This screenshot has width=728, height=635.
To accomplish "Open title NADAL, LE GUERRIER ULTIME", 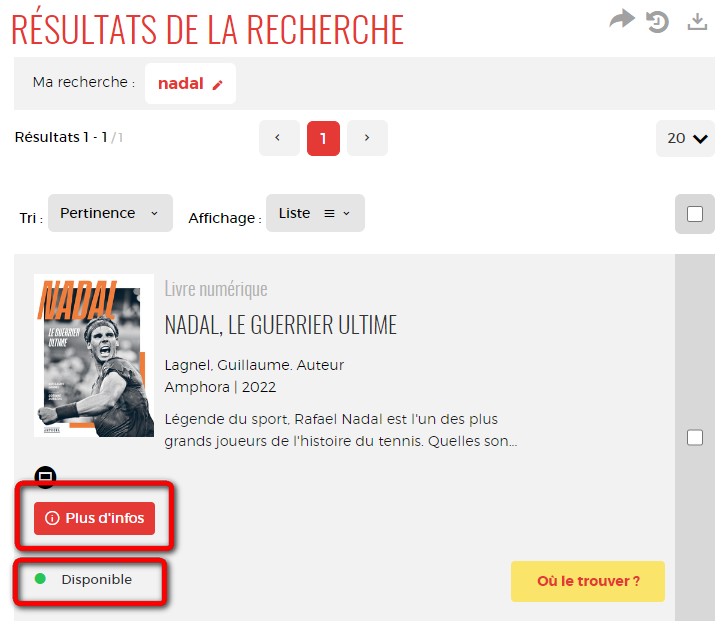I will click(281, 324).
